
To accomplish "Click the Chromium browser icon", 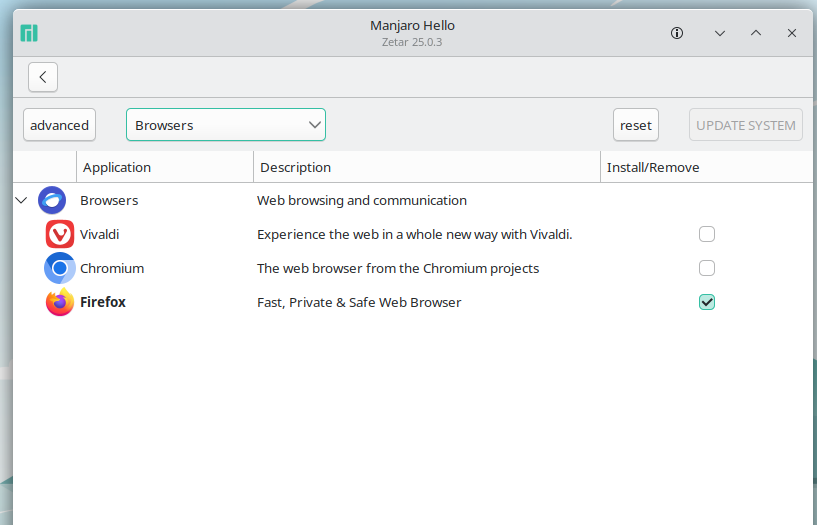I will [60, 268].
